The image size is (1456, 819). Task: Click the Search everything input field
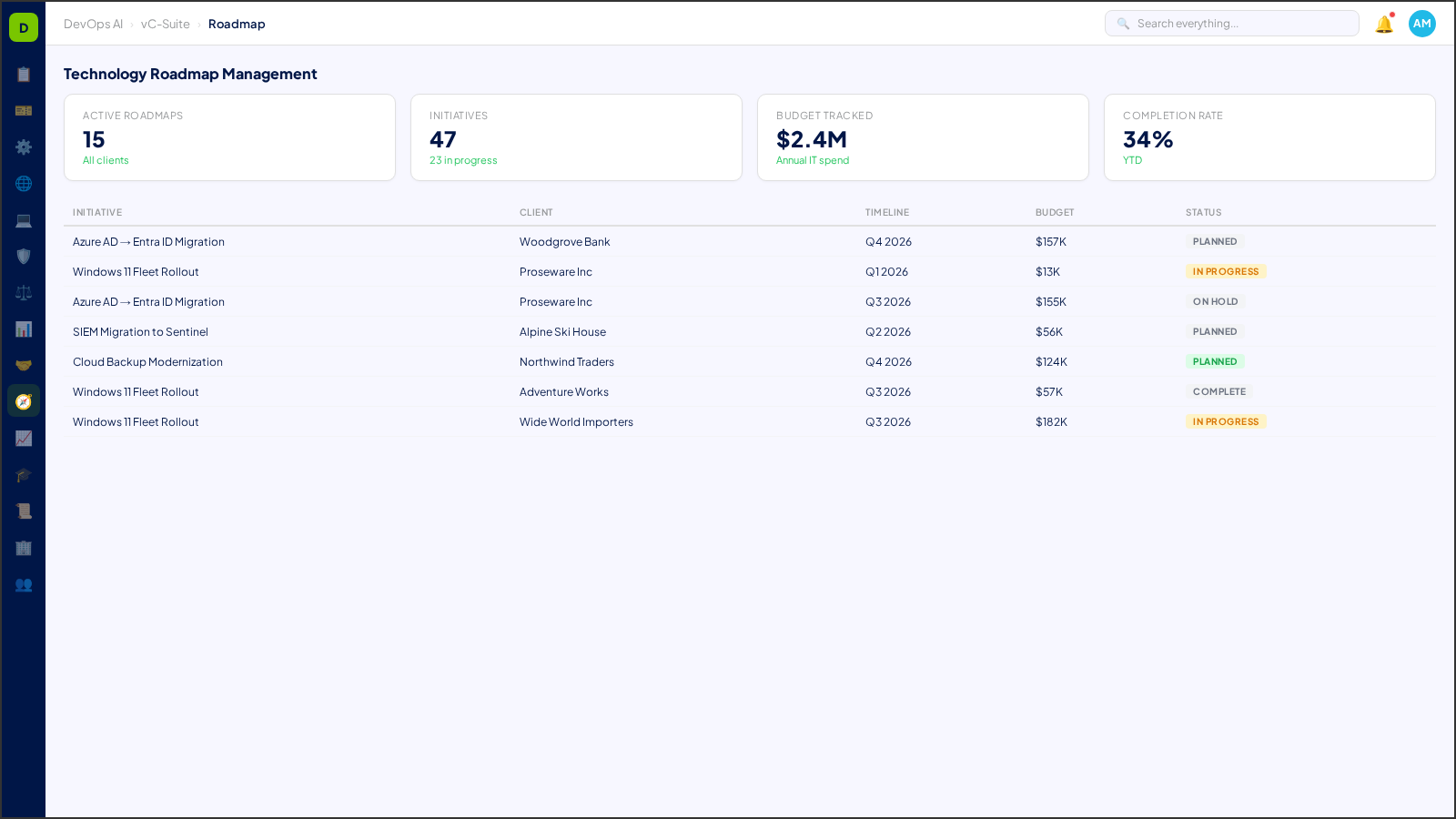[x=1231, y=23]
